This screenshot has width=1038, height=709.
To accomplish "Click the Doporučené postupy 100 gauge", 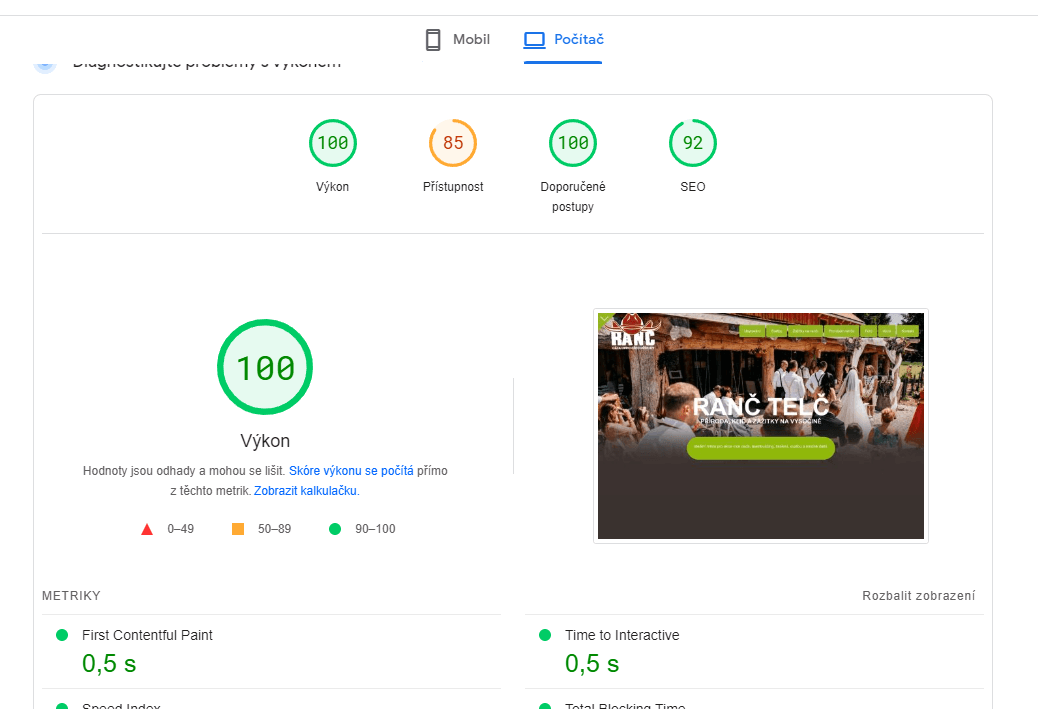I will (x=573, y=143).
